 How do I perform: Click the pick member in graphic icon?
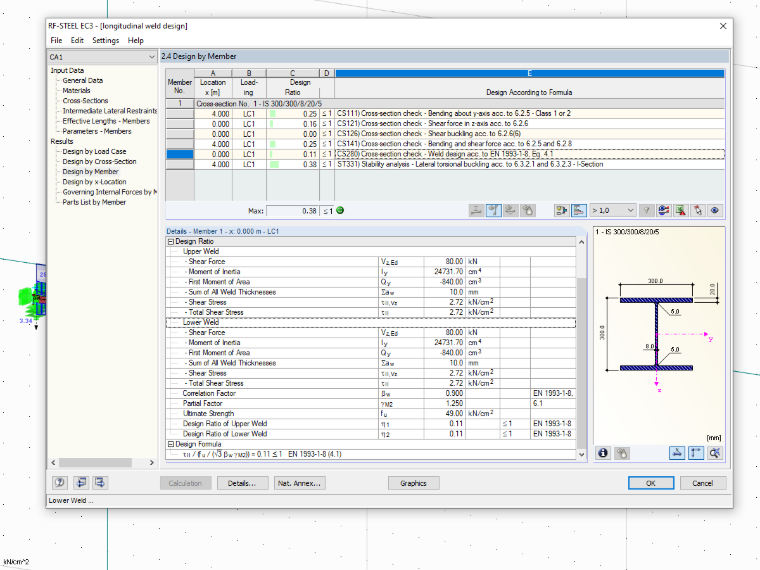[x=697, y=210]
